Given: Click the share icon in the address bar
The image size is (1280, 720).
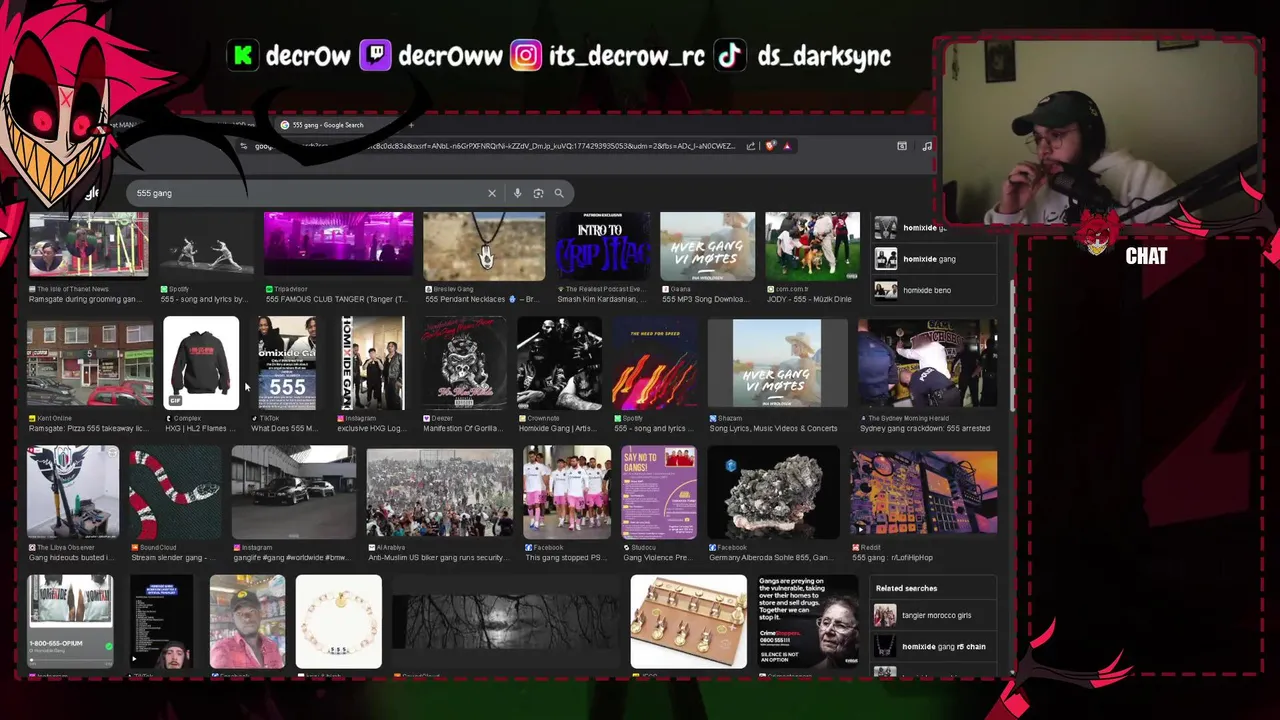Looking at the screenshot, I should tap(750, 146).
